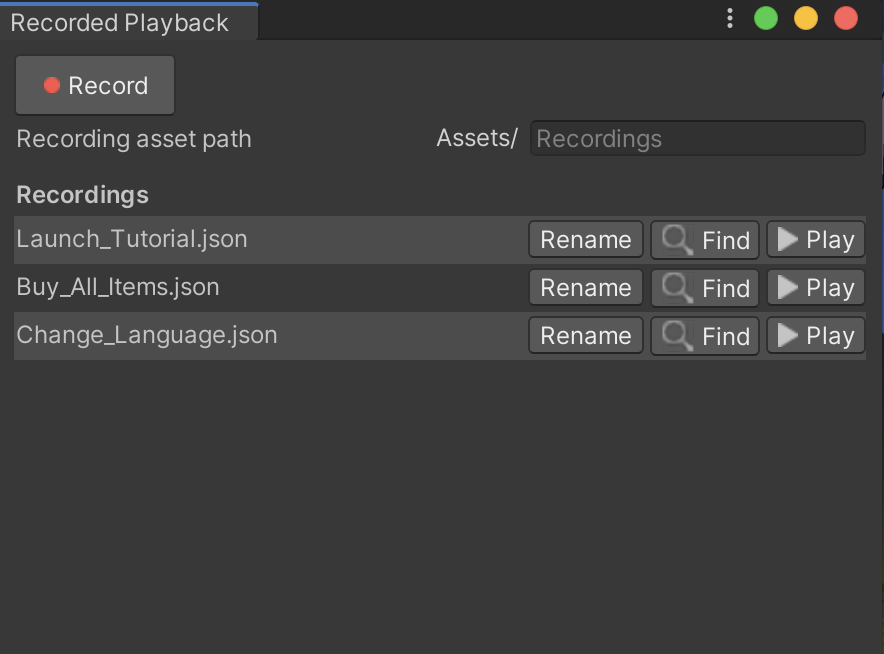Click the red circle window button
Image resolution: width=884 pixels, height=654 pixels.
pos(846,19)
